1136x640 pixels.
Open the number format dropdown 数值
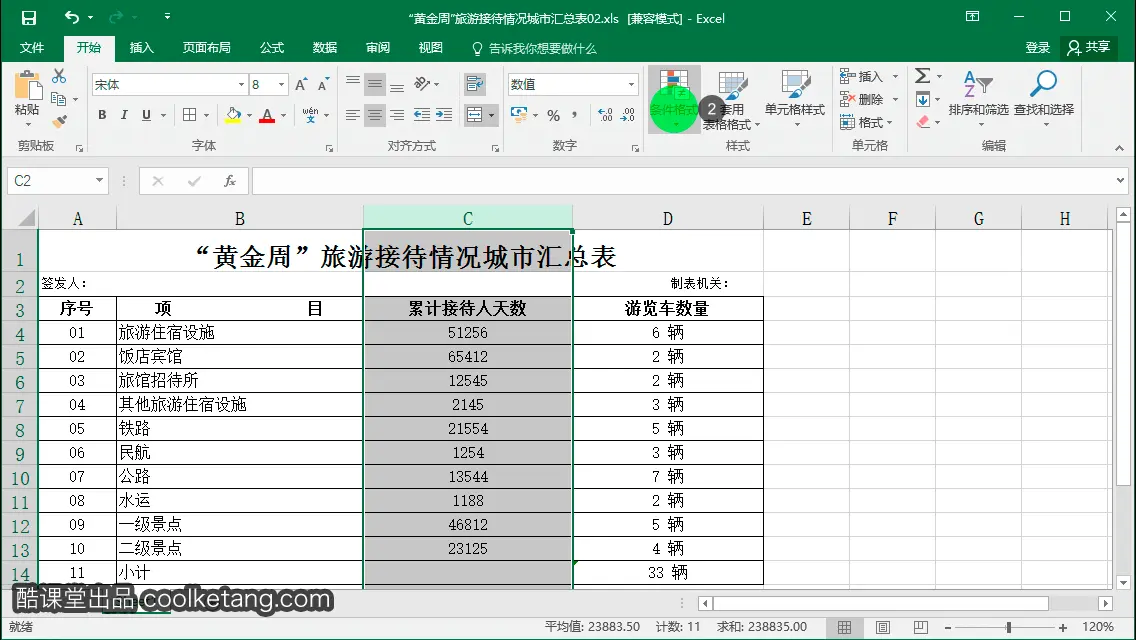631,85
